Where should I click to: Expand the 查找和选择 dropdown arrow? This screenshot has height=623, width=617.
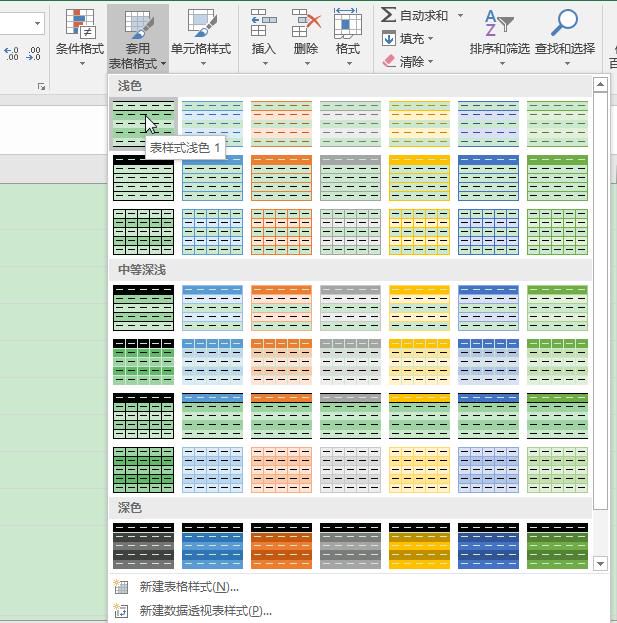[567, 64]
